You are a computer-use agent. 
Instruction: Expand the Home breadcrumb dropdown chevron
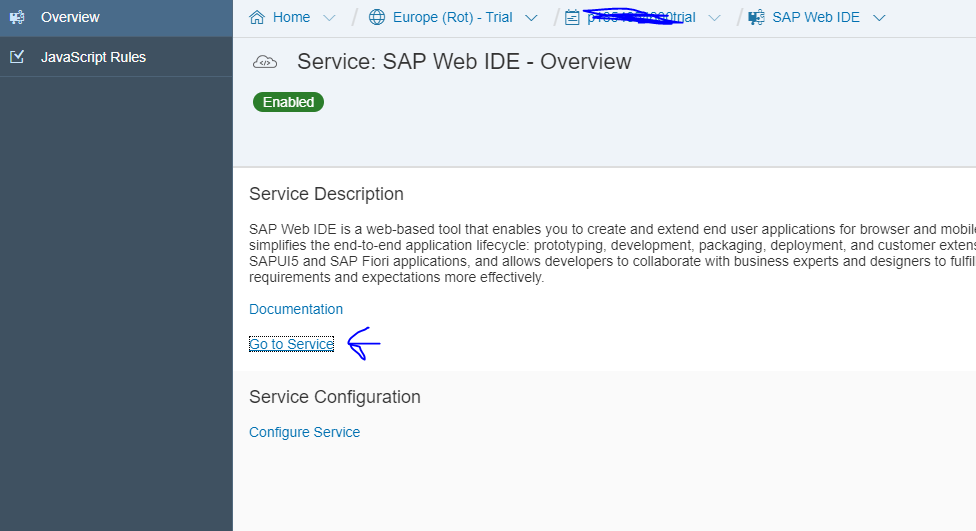(x=330, y=17)
